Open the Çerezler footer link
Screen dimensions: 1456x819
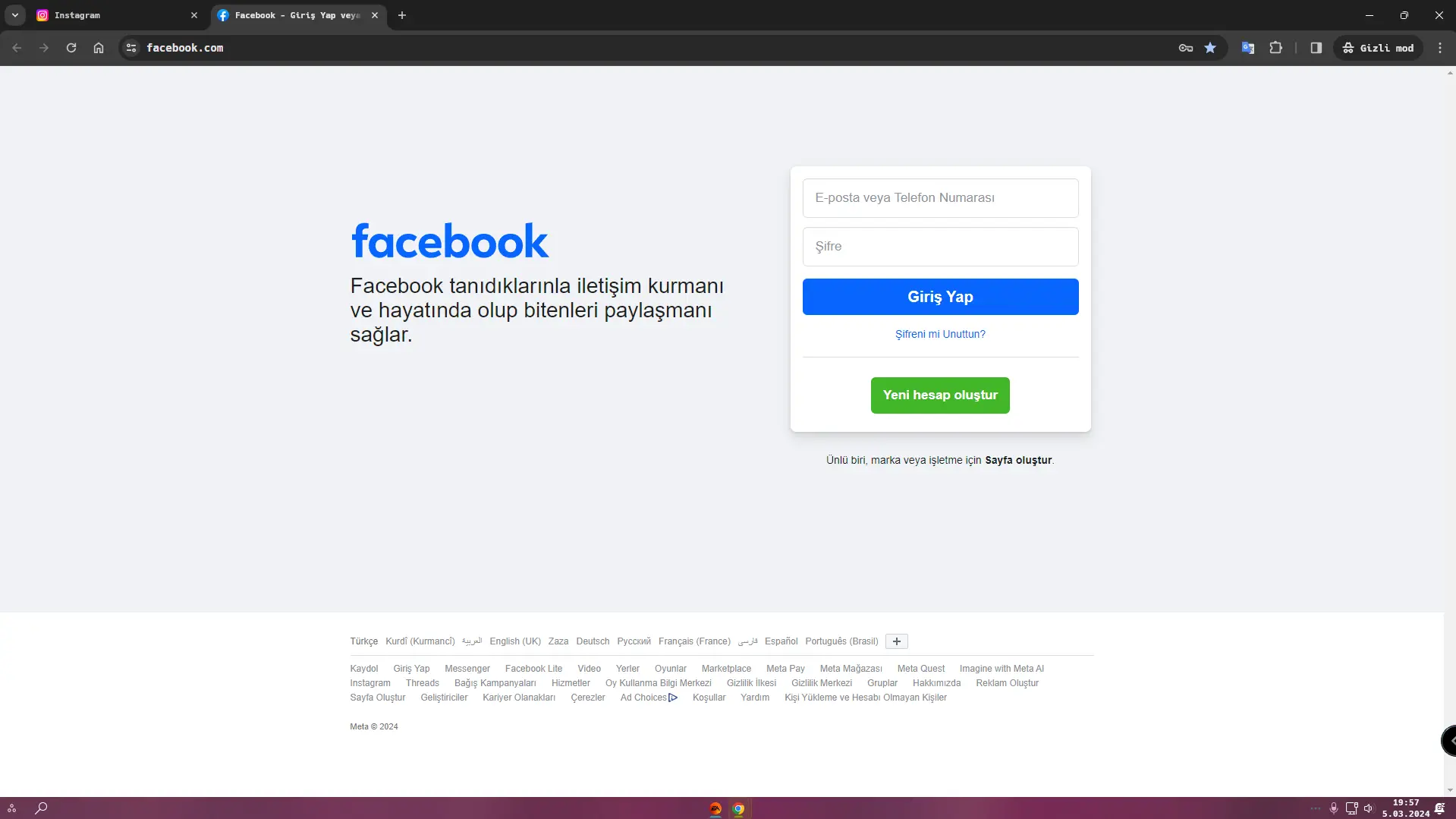(588, 698)
